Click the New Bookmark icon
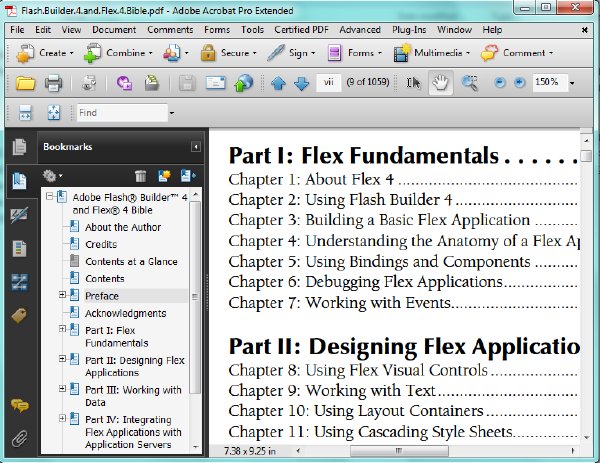This screenshot has height=463, width=600. point(164,176)
